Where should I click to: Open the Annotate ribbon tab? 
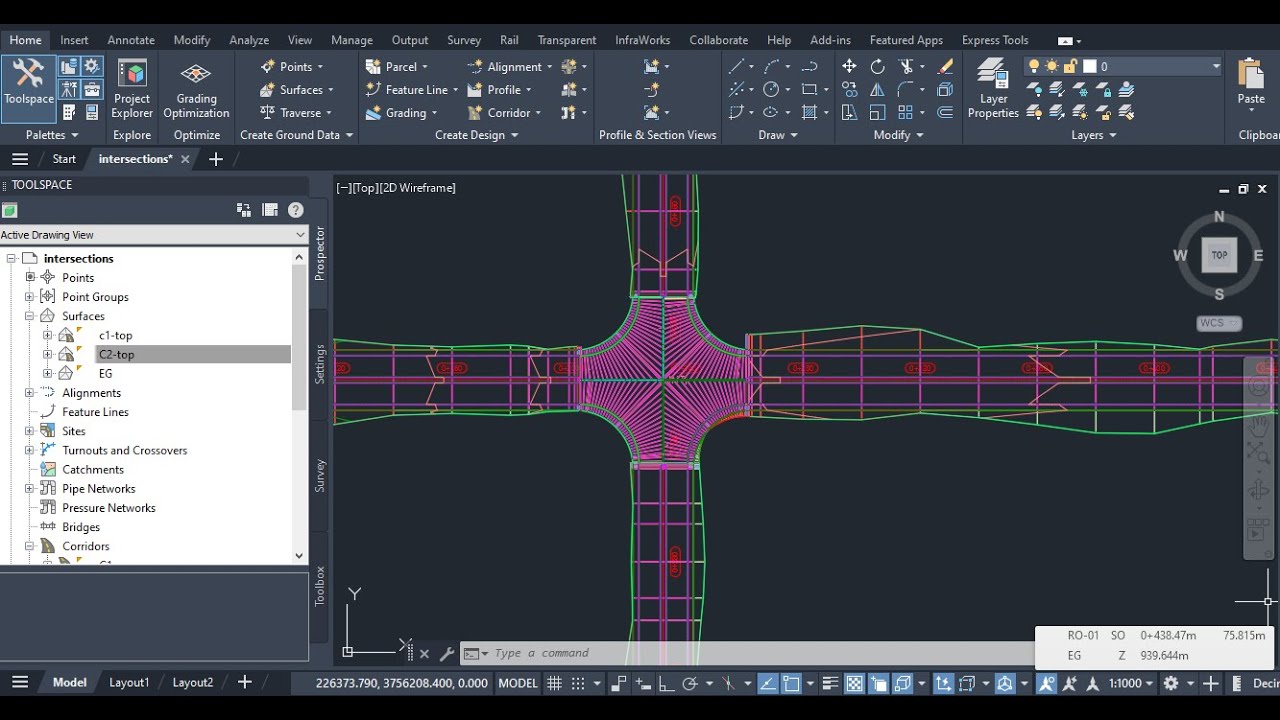coord(131,40)
